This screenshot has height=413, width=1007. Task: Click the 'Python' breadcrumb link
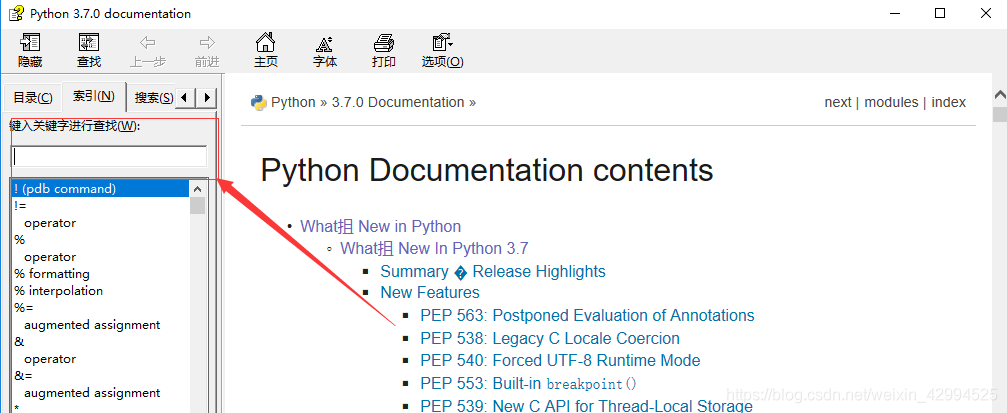(x=293, y=103)
